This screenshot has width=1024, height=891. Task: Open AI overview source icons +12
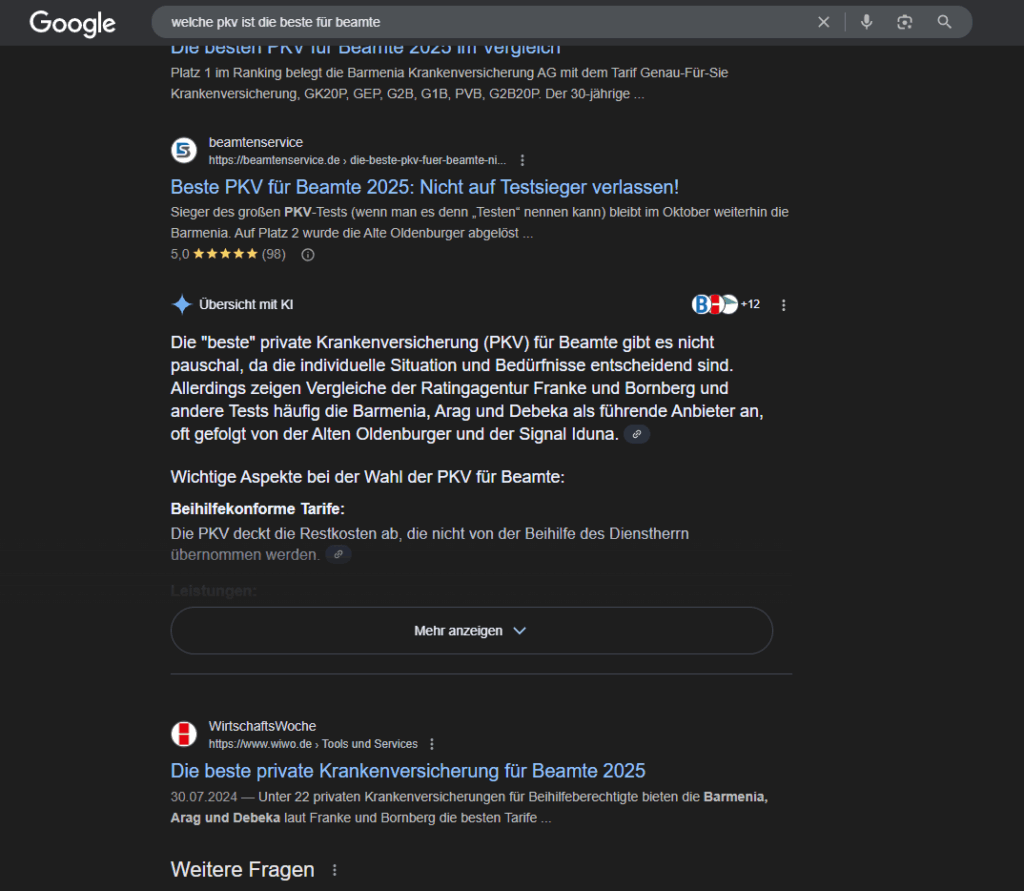[x=725, y=304]
